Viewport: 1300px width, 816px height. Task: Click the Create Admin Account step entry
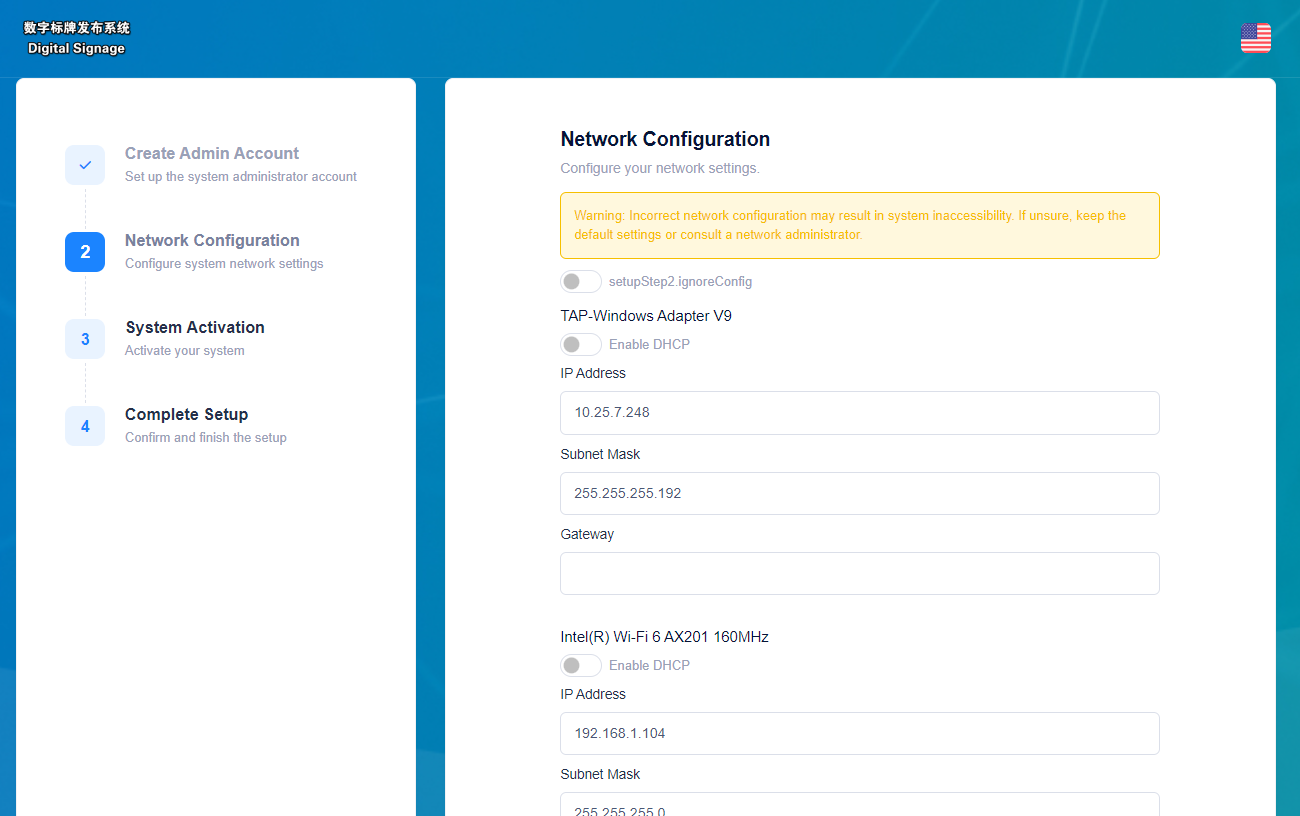tap(211, 153)
